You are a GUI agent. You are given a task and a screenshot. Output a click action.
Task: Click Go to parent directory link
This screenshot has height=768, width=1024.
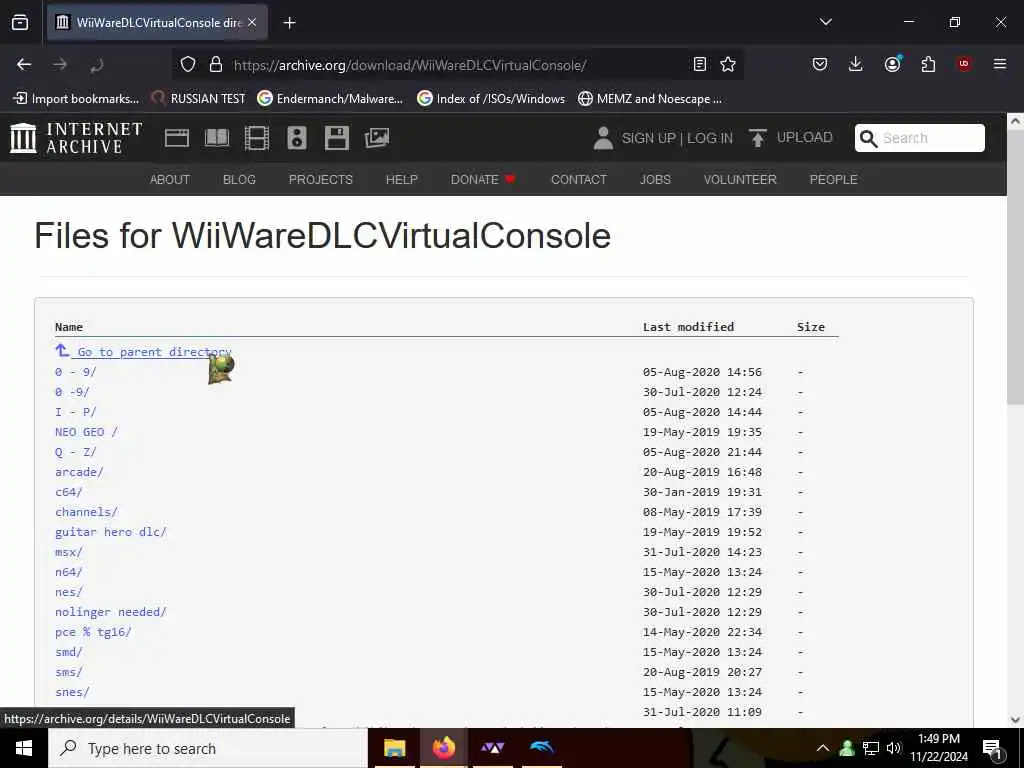(143, 351)
